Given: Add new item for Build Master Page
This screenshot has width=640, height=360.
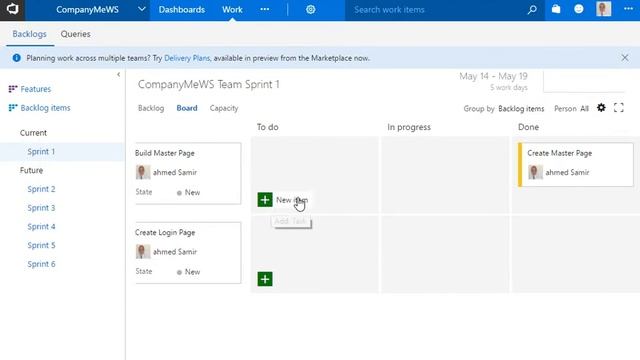Looking at the screenshot, I should coord(265,200).
